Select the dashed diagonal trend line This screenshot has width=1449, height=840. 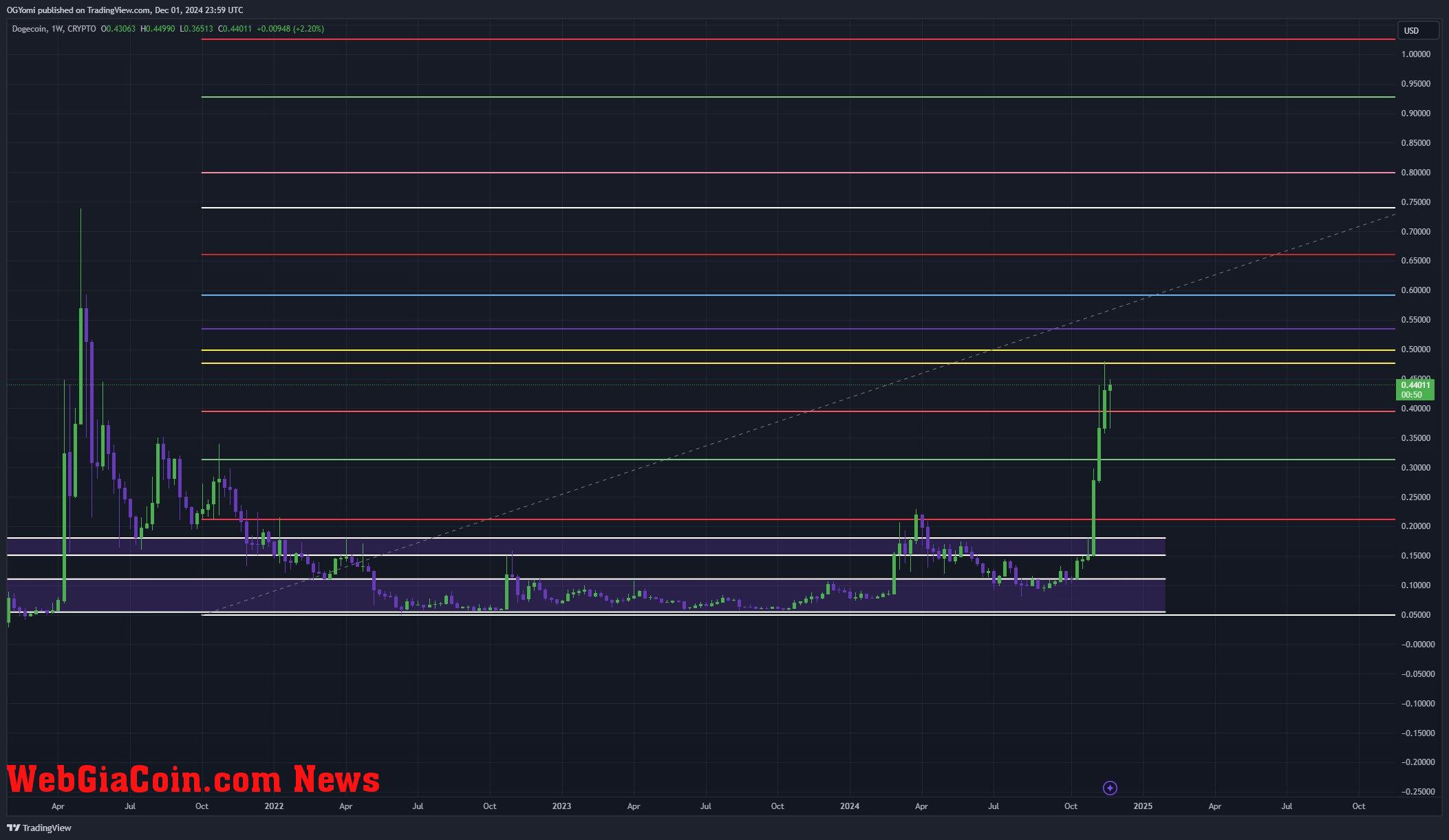pyautogui.click(x=798, y=413)
